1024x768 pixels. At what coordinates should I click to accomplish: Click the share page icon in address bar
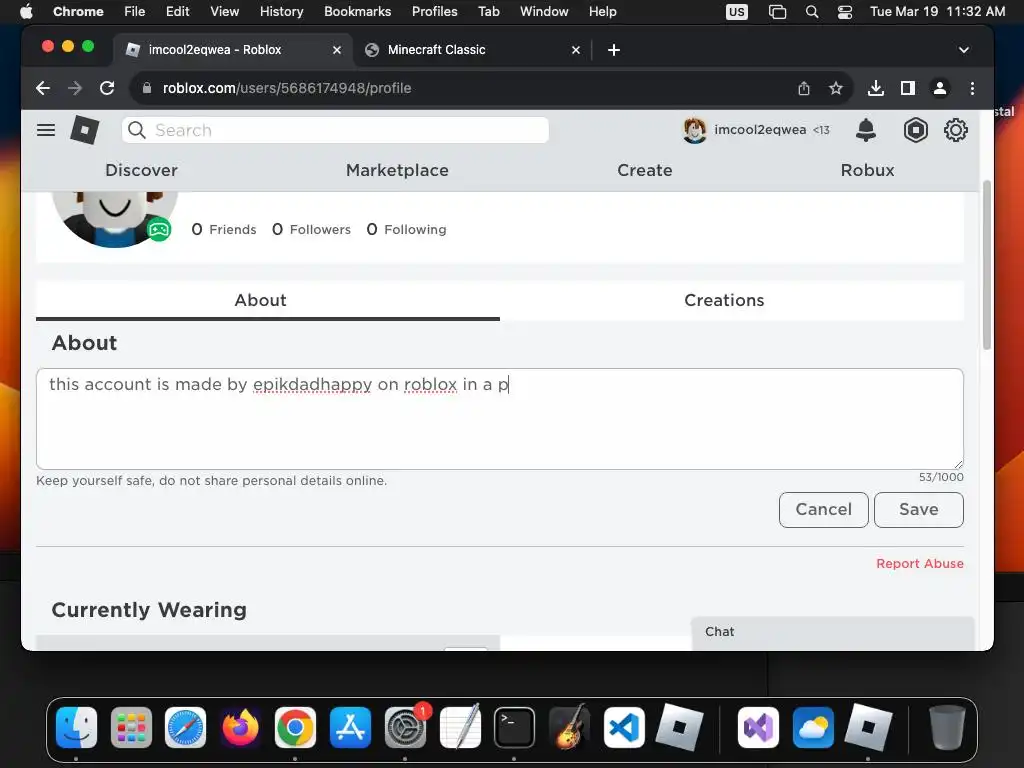point(804,88)
